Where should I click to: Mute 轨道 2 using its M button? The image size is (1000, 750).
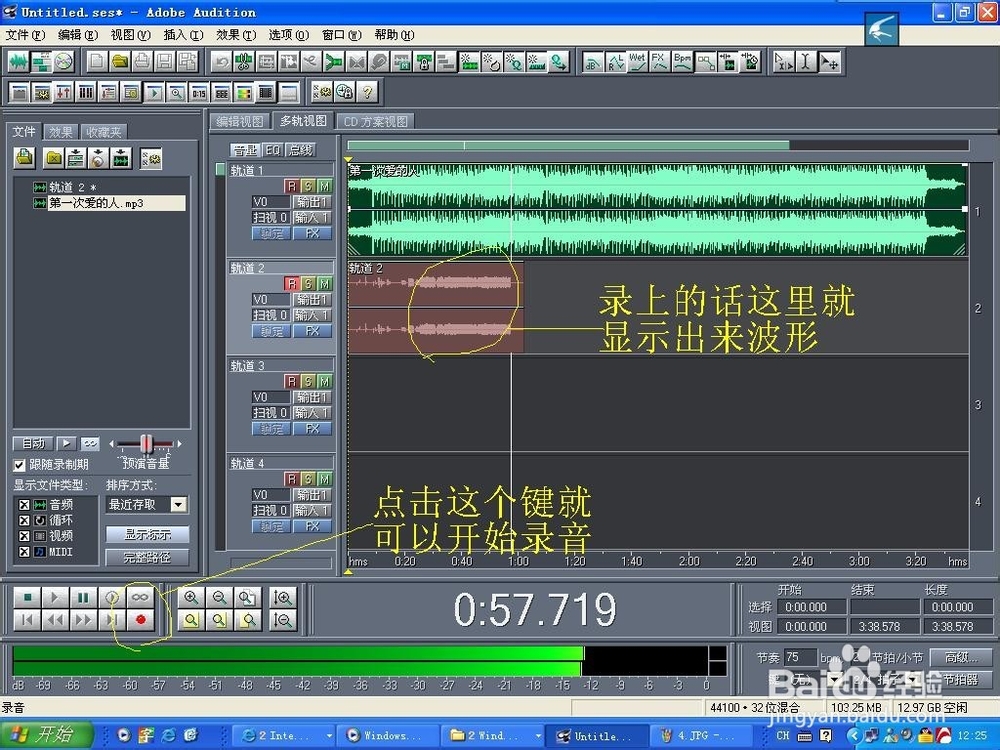point(325,282)
